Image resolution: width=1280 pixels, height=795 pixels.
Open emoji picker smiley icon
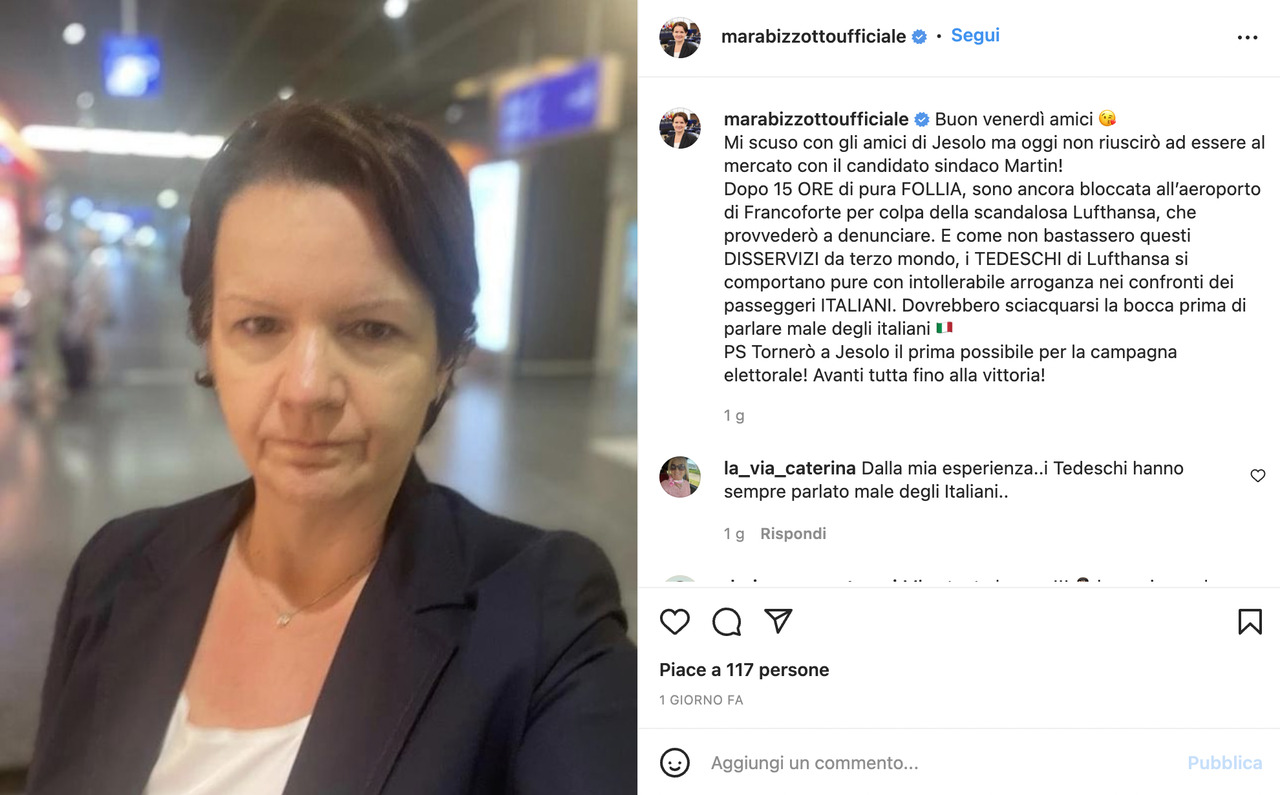coord(675,763)
